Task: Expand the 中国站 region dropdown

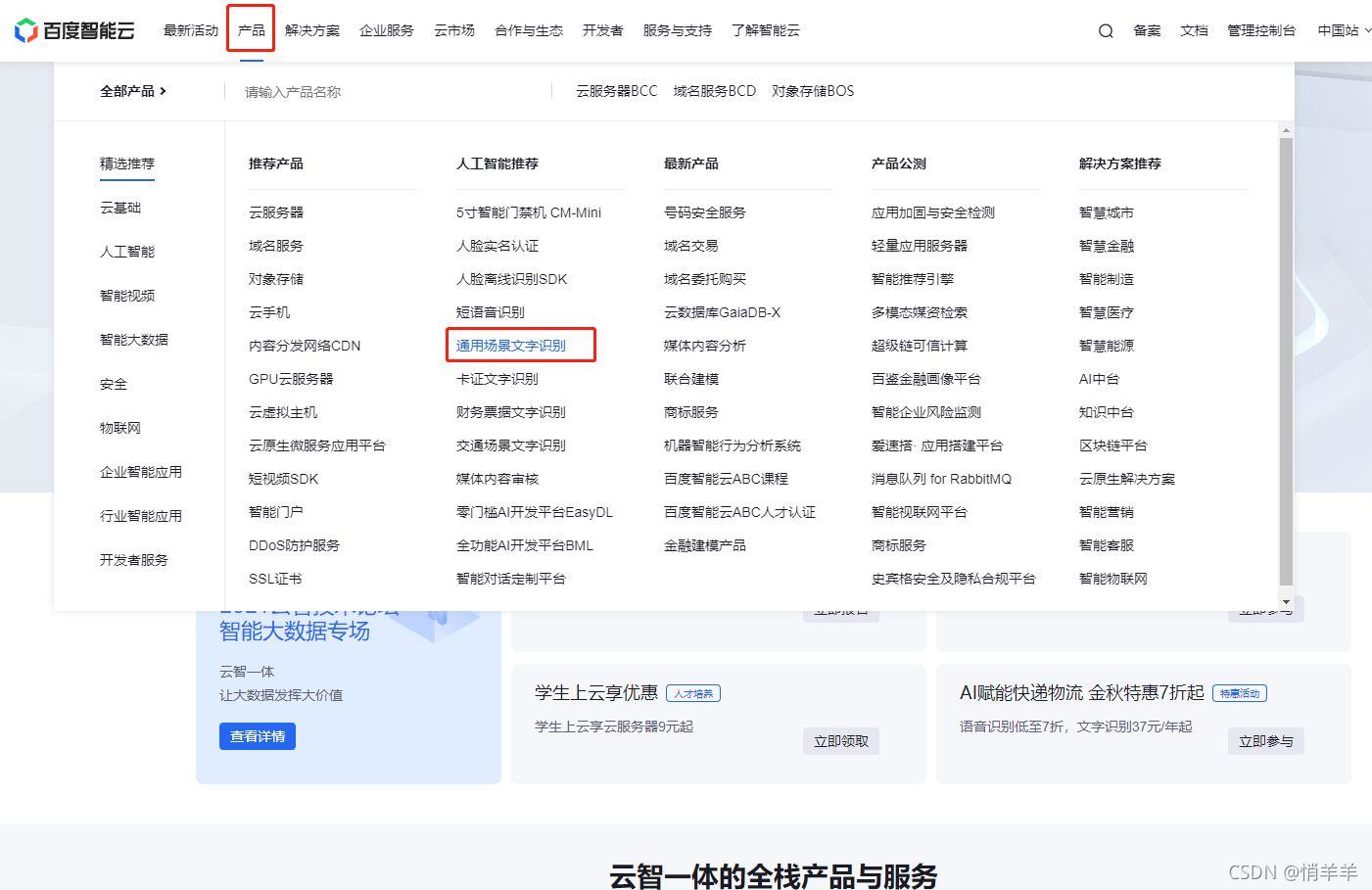Action: pyautogui.click(x=1344, y=31)
